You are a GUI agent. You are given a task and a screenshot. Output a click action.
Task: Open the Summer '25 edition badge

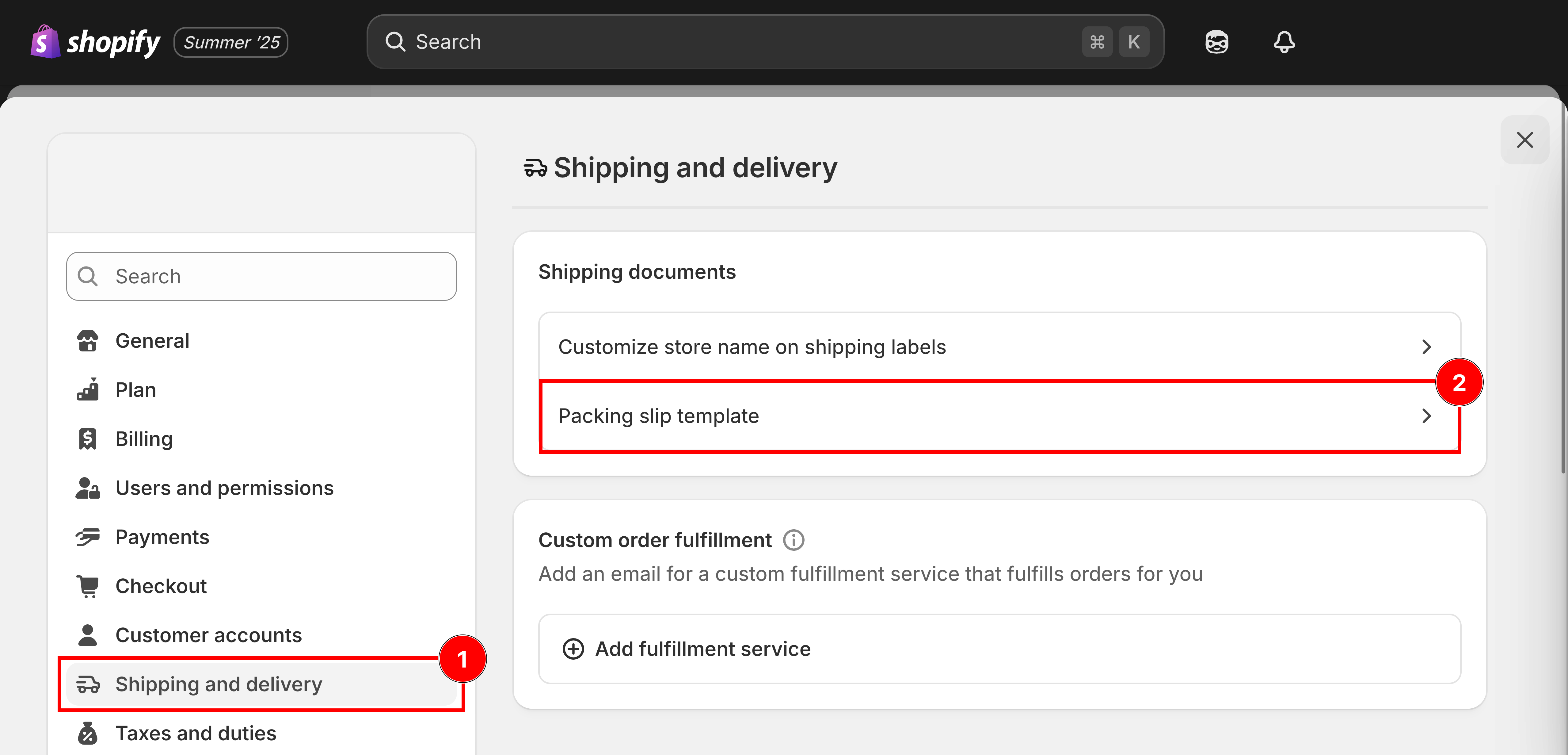click(x=231, y=42)
